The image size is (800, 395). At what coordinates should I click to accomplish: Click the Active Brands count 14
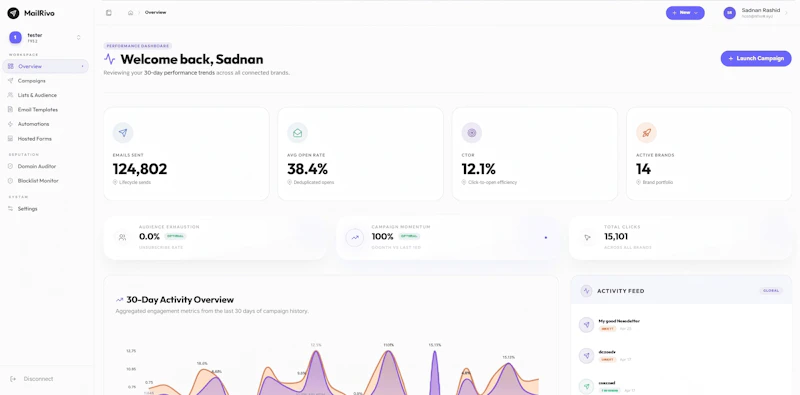click(643, 169)
